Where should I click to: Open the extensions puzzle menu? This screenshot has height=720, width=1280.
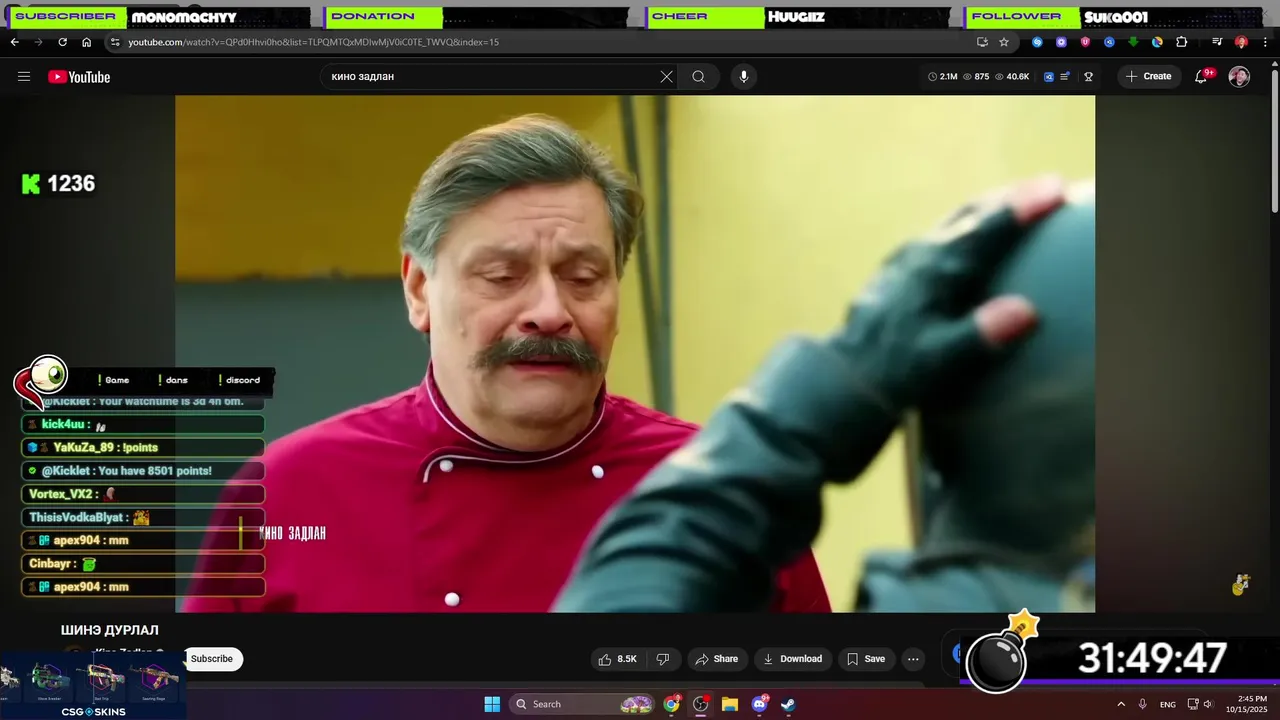point(1181,42)
